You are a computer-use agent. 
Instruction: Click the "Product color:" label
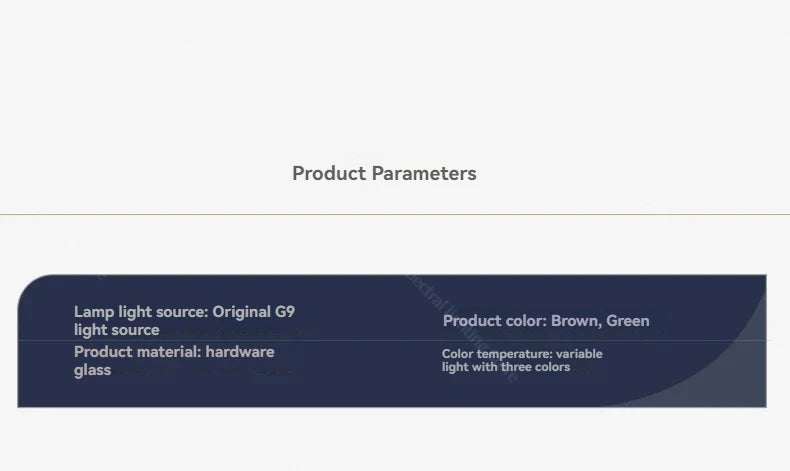[494, 321]
